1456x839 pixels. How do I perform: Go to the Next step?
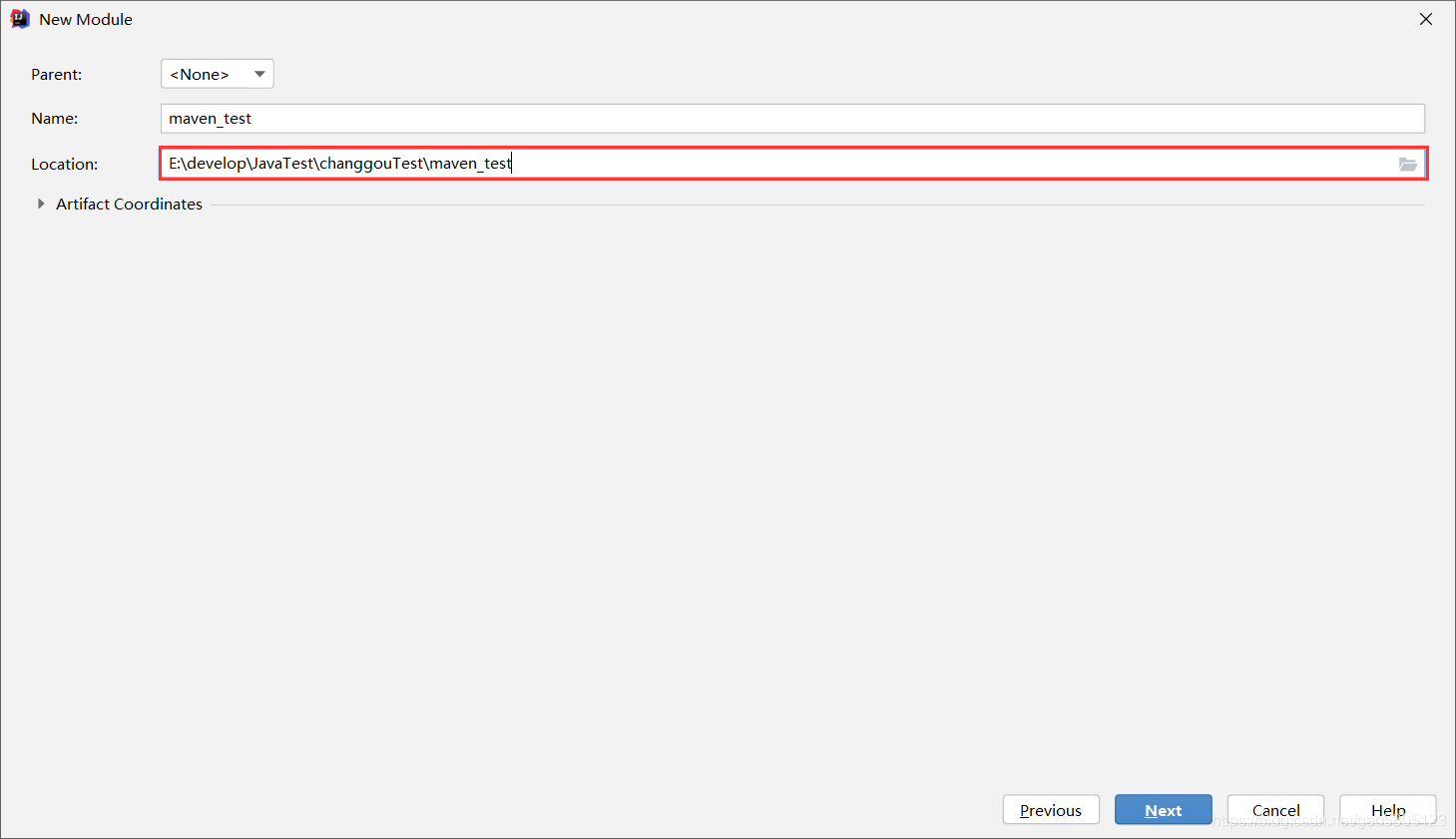1164,810
